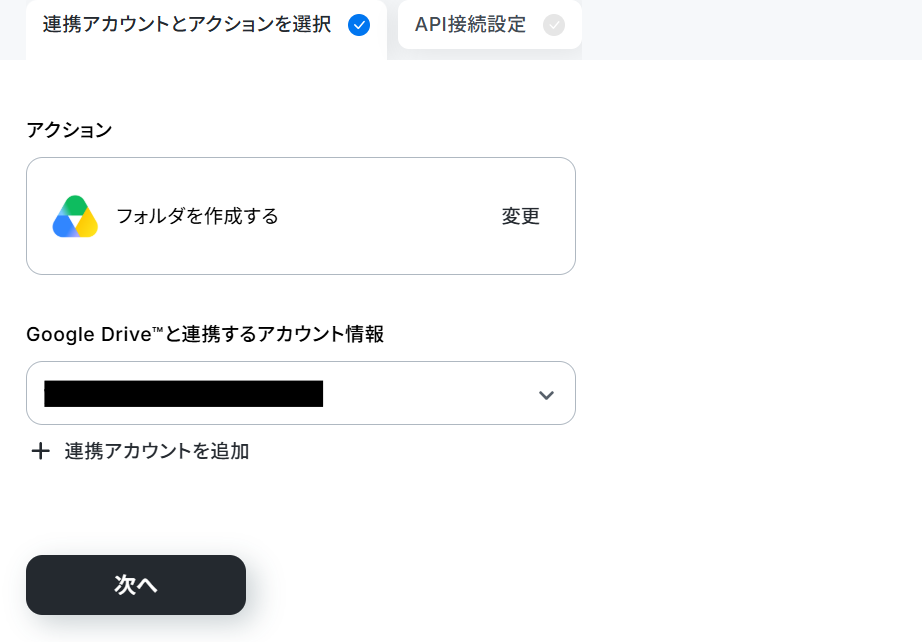Click the アクション section heading
The image size is (922, 642).
pyautogui.click(x=69, y=130)
